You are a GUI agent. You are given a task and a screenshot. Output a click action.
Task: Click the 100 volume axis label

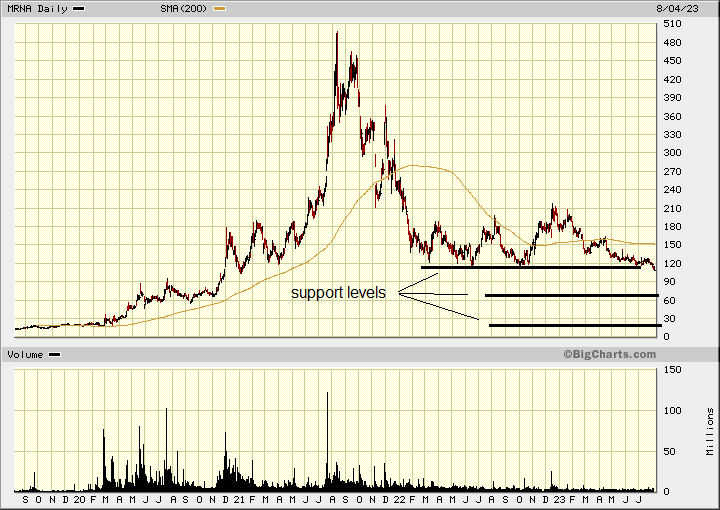tap(672, 410)
